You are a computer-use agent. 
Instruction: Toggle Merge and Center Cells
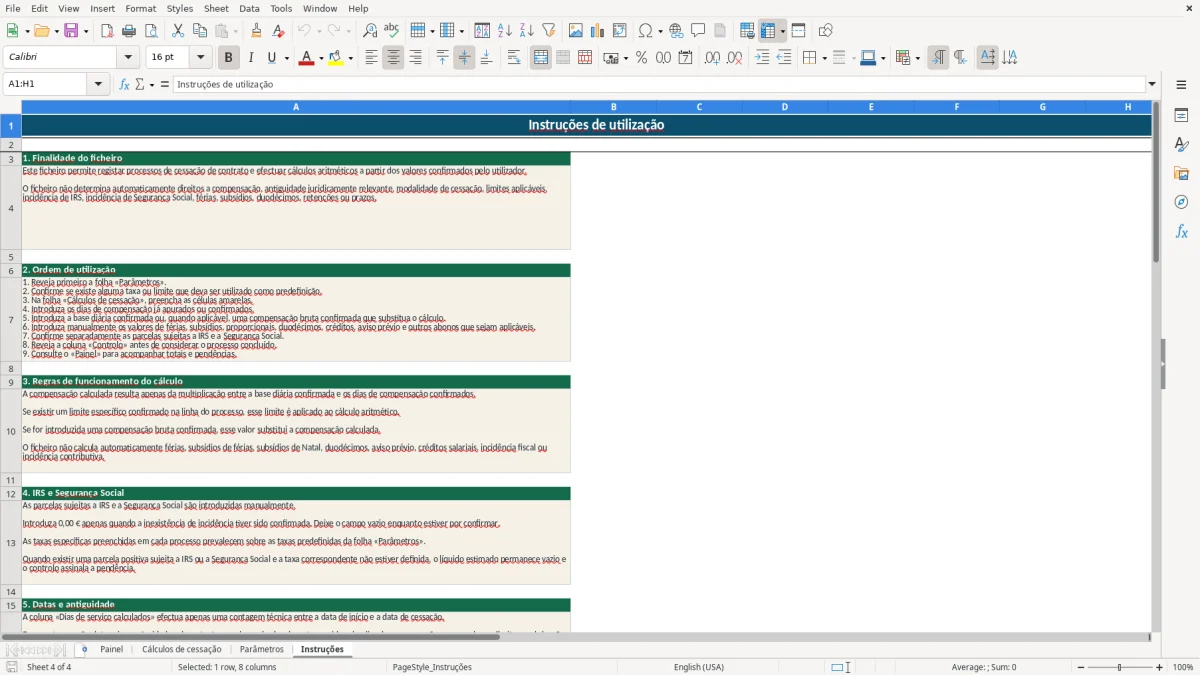pyautogui.click(x=541, y=58)
